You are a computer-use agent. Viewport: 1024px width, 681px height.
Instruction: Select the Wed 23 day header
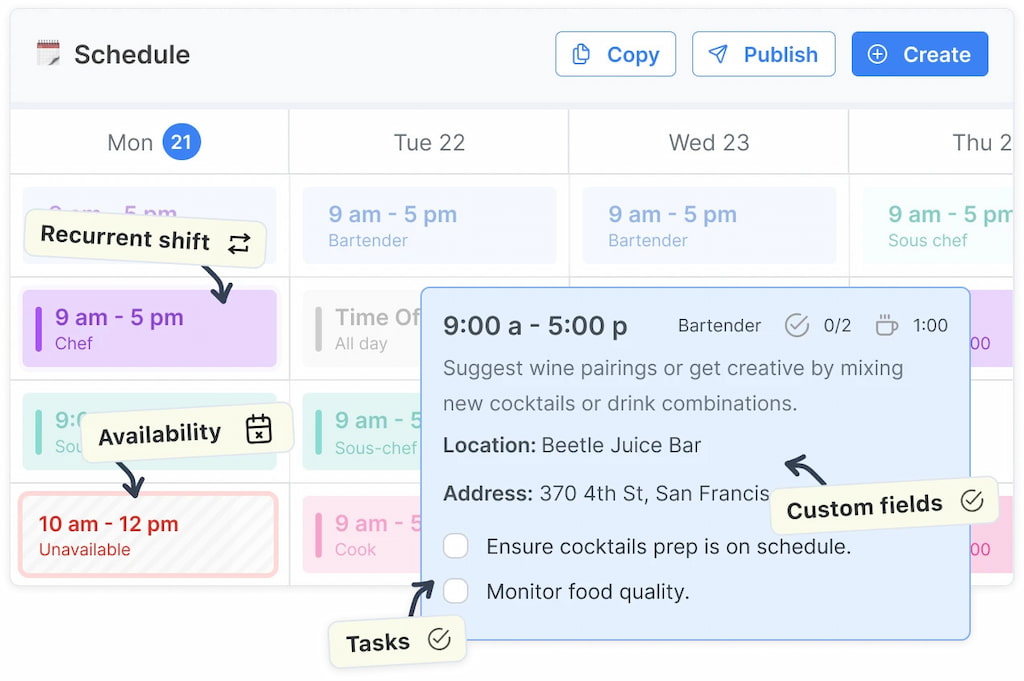coord(708,142)
